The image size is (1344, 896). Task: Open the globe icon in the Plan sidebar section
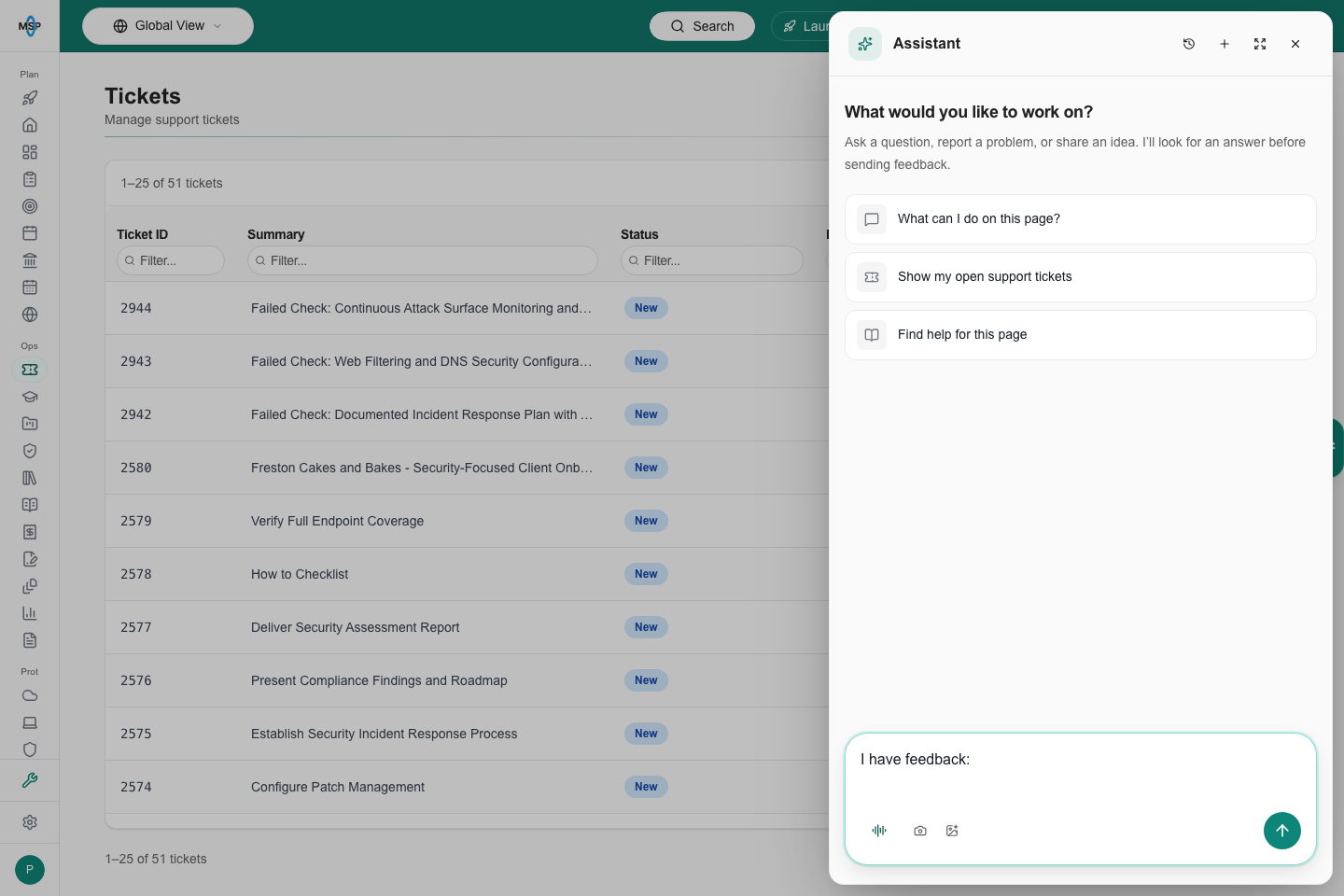click(30, 315)
